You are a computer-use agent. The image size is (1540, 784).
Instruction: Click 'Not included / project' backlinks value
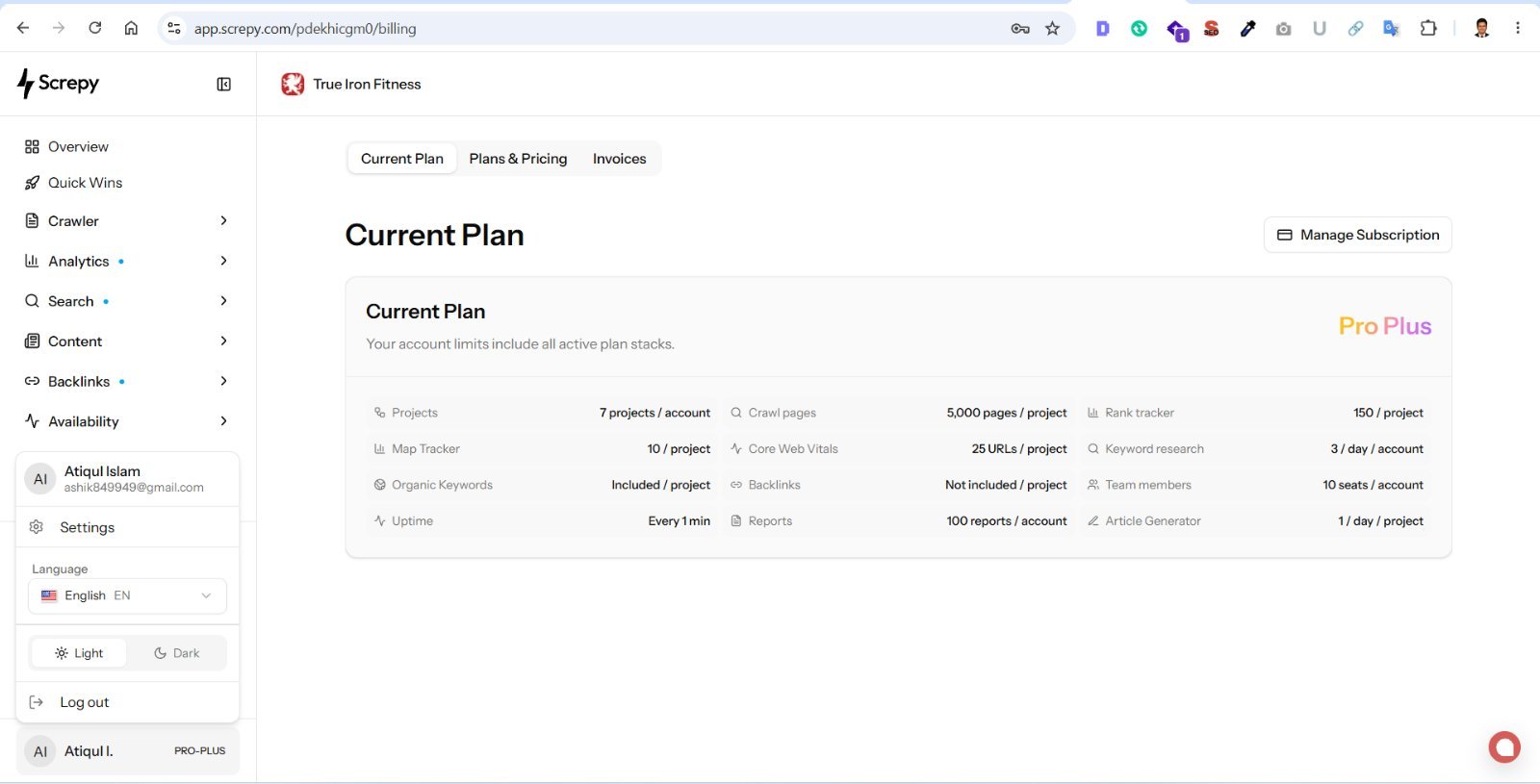click(1006, 485)
